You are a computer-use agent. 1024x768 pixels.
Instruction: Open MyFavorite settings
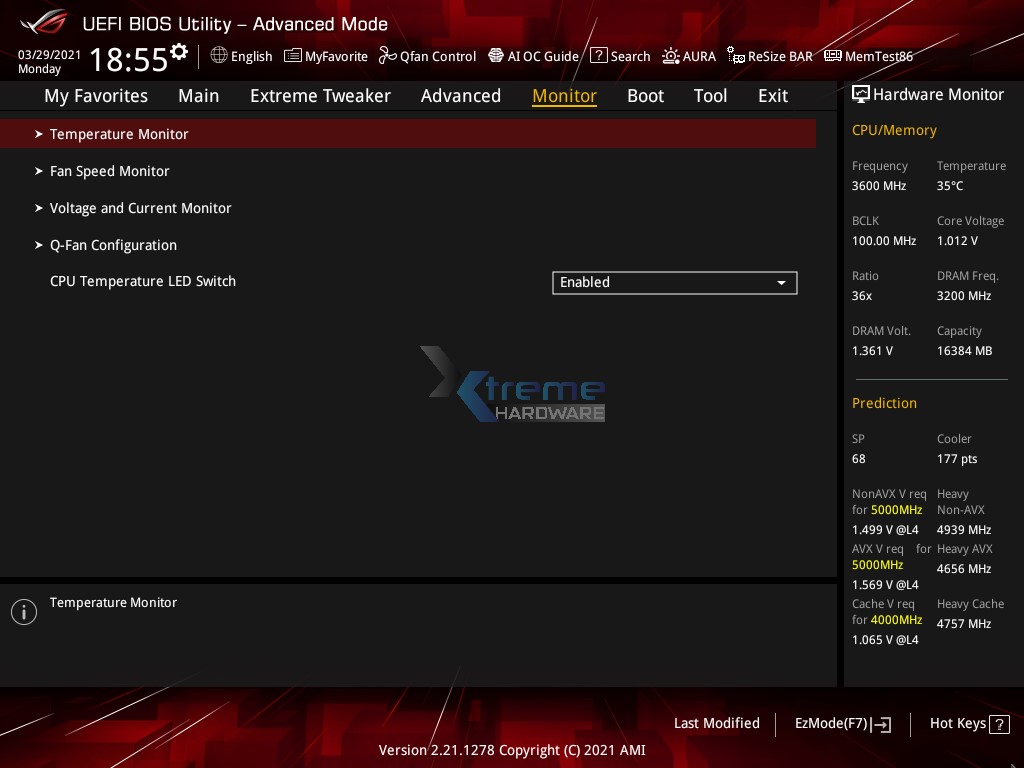(x=325, y=56)
